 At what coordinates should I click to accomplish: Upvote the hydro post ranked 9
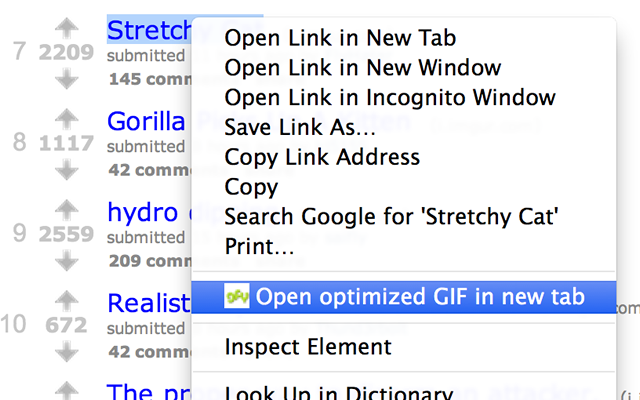coord(67,211)
